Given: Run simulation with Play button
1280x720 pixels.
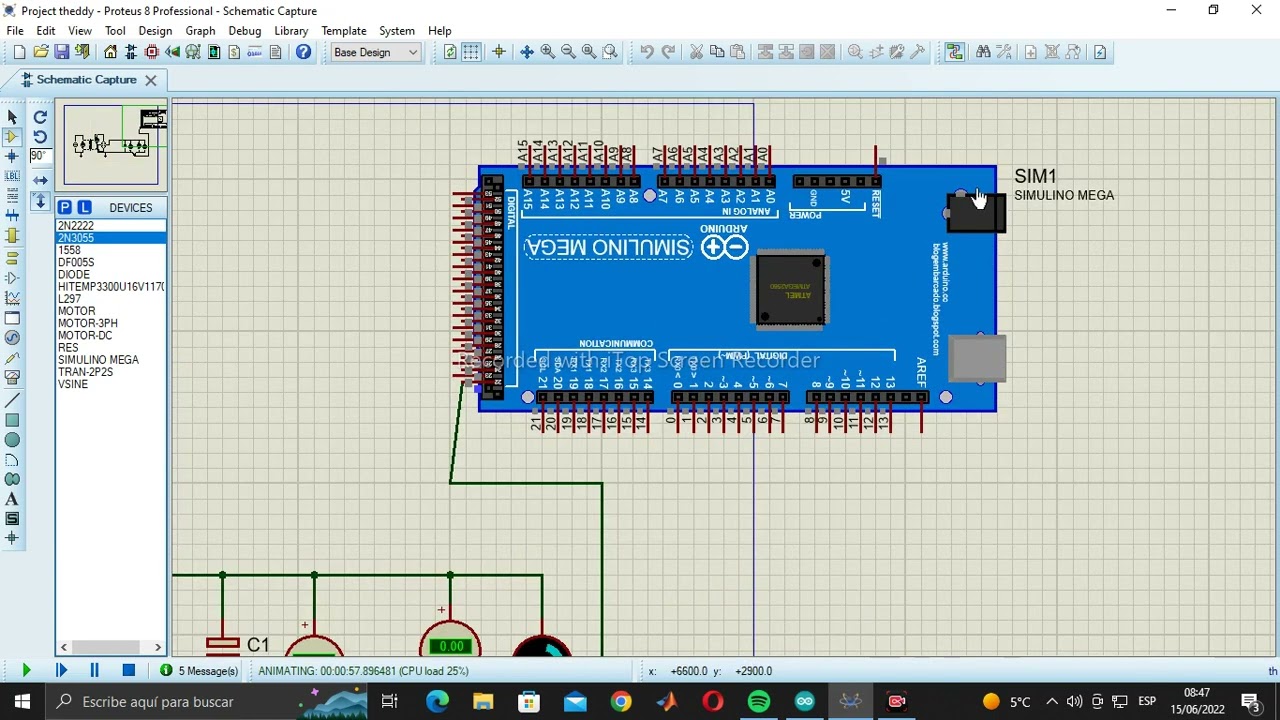Looking at the screenshot, I should point(26,671).
